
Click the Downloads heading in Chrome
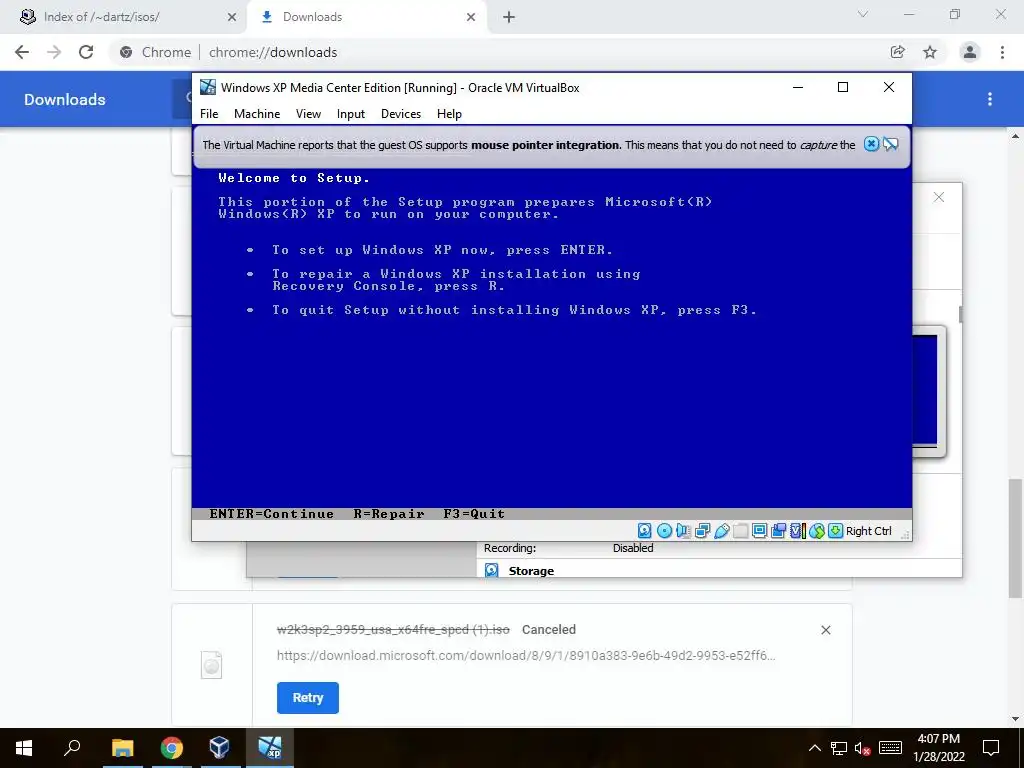coord(65,99)
